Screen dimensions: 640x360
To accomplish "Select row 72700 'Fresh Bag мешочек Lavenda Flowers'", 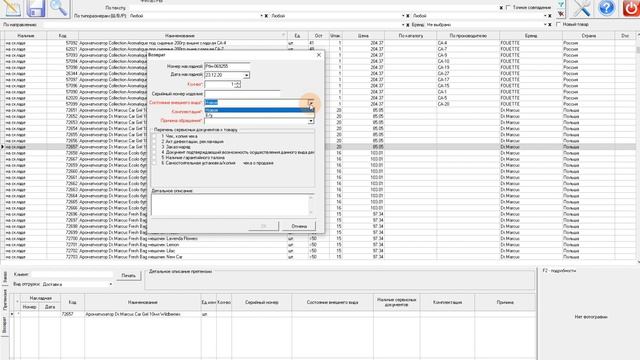I will coord(318,238).
